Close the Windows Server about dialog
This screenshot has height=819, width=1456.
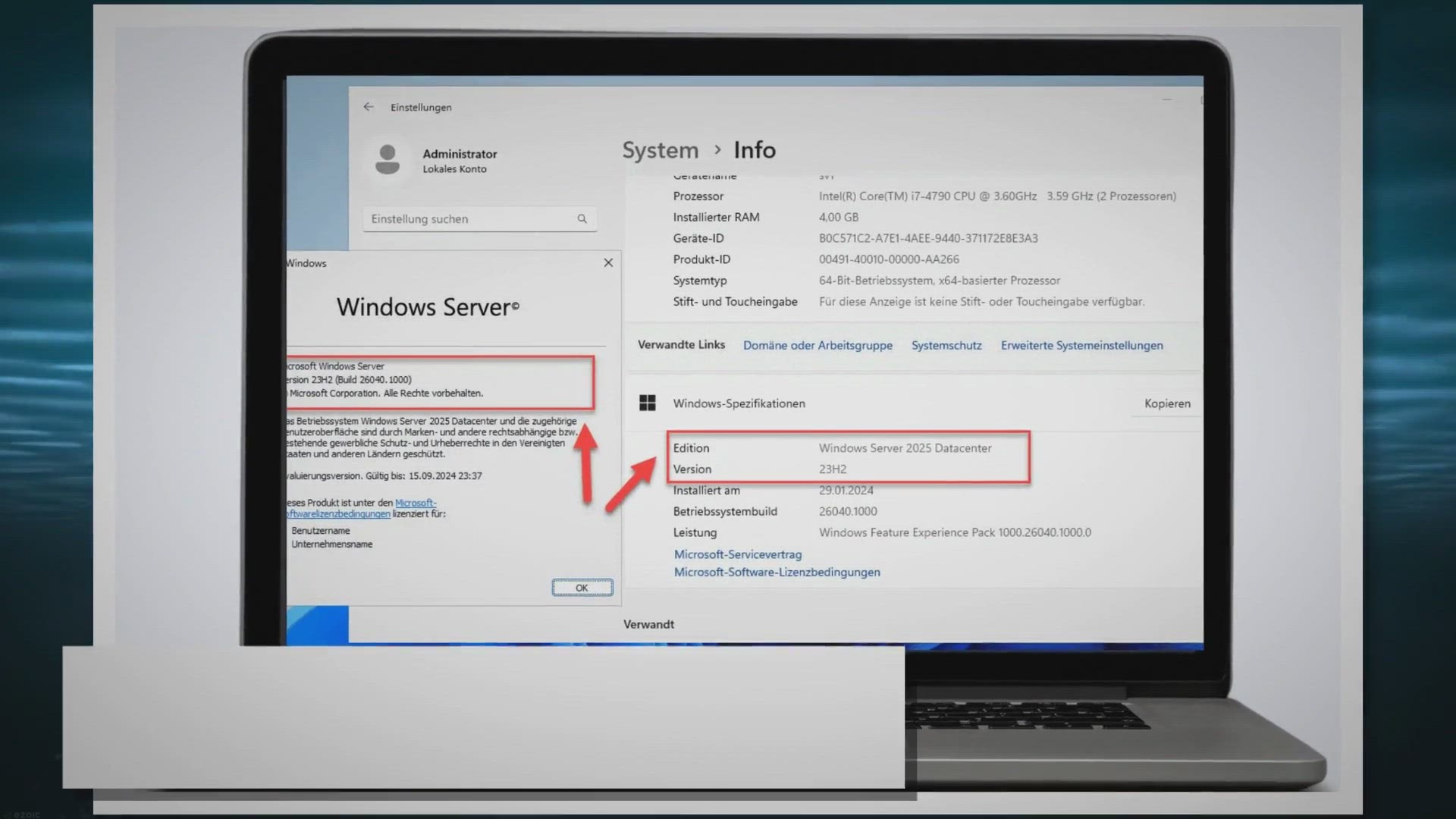click(x=608, y=262)
